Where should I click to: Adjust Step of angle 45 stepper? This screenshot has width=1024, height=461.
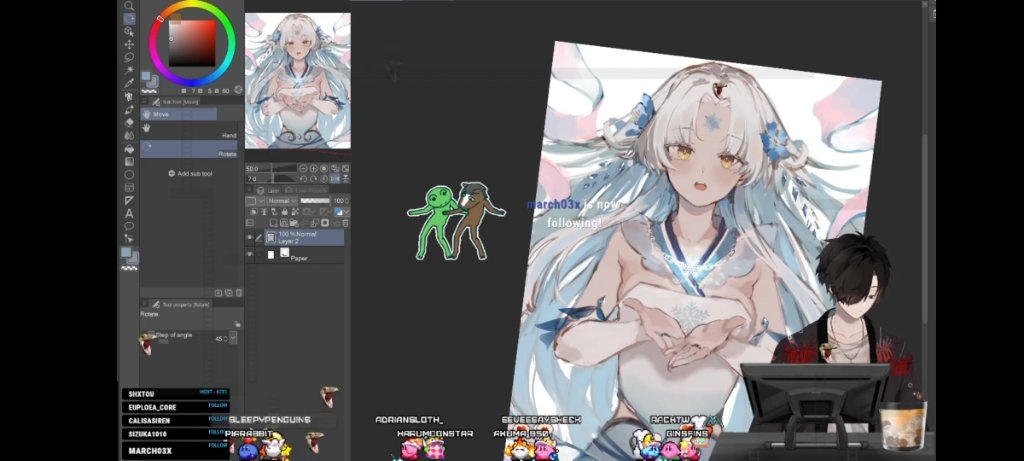[x=225, y=339]
